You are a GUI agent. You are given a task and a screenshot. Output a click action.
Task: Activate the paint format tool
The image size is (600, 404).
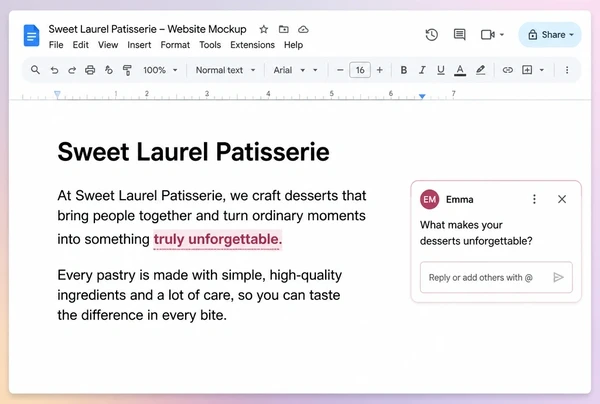[127, 70]
